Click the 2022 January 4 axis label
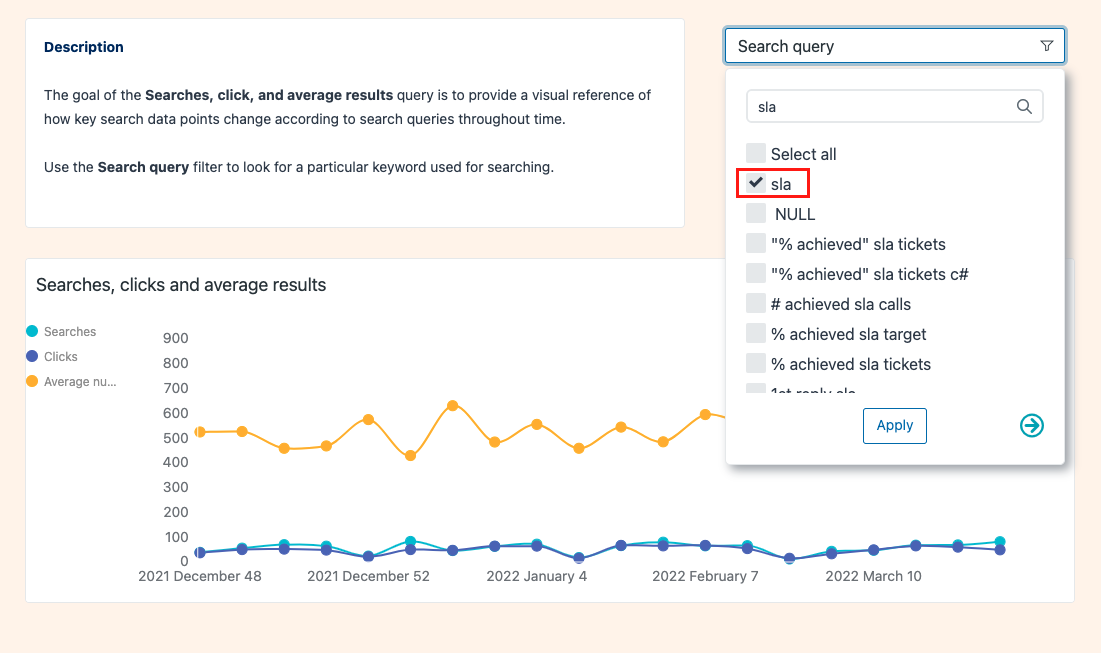 537,577
